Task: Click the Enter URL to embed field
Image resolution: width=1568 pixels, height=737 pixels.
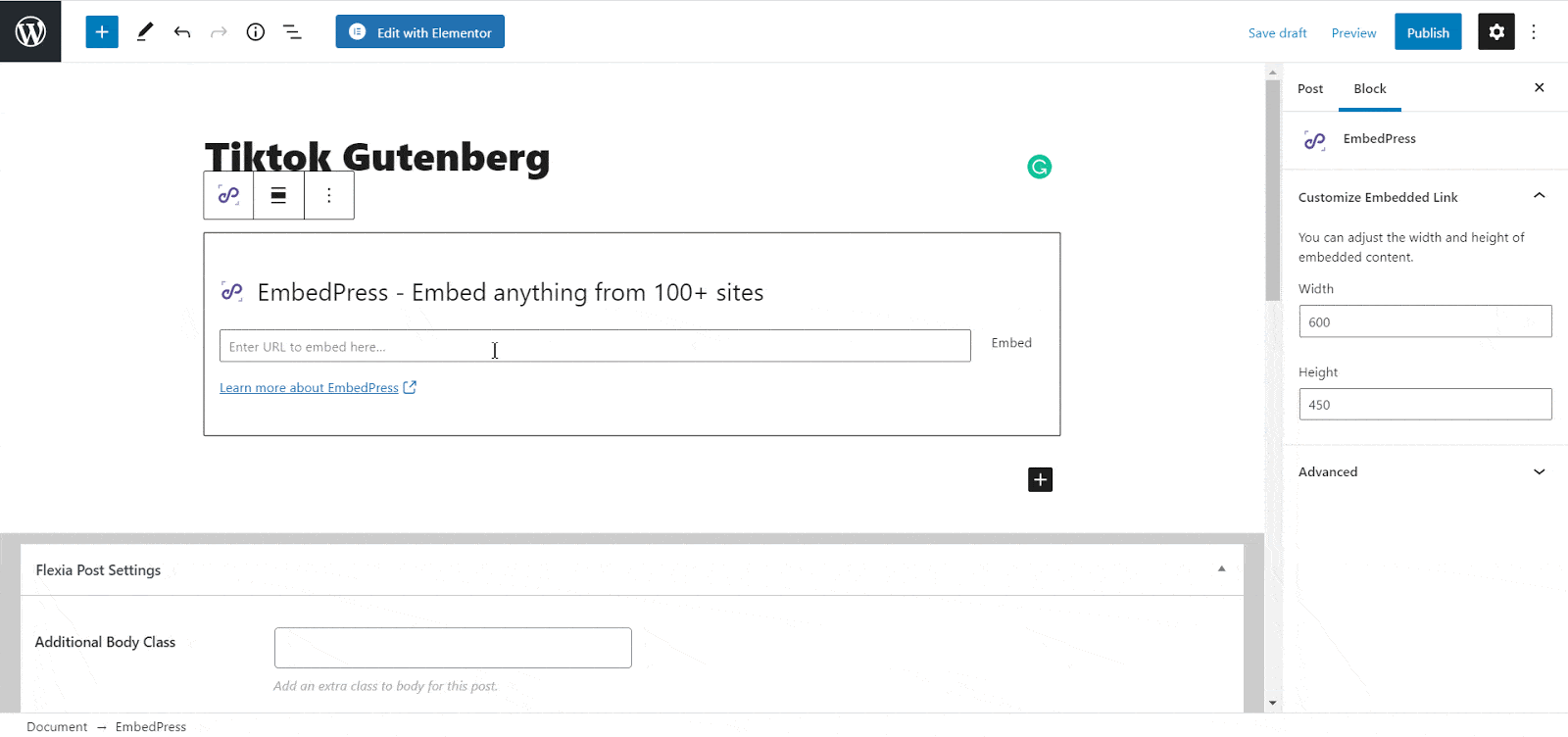Action: point(595,346)
